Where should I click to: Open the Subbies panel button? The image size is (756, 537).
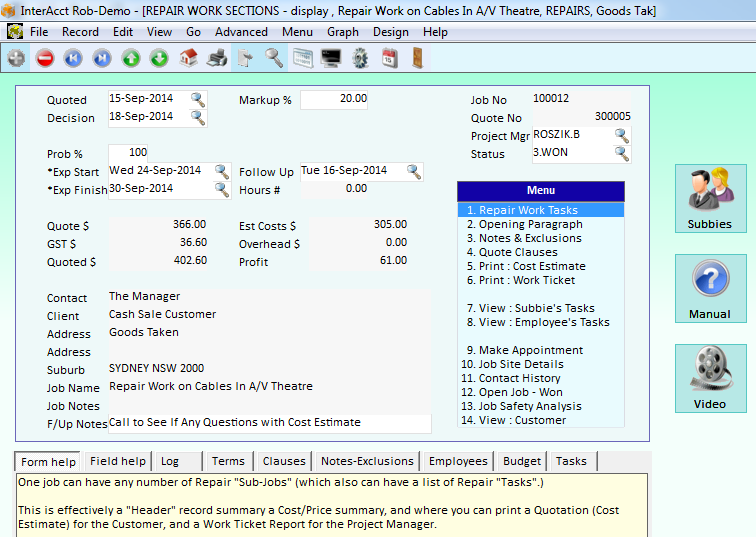(x=710, y=199)
